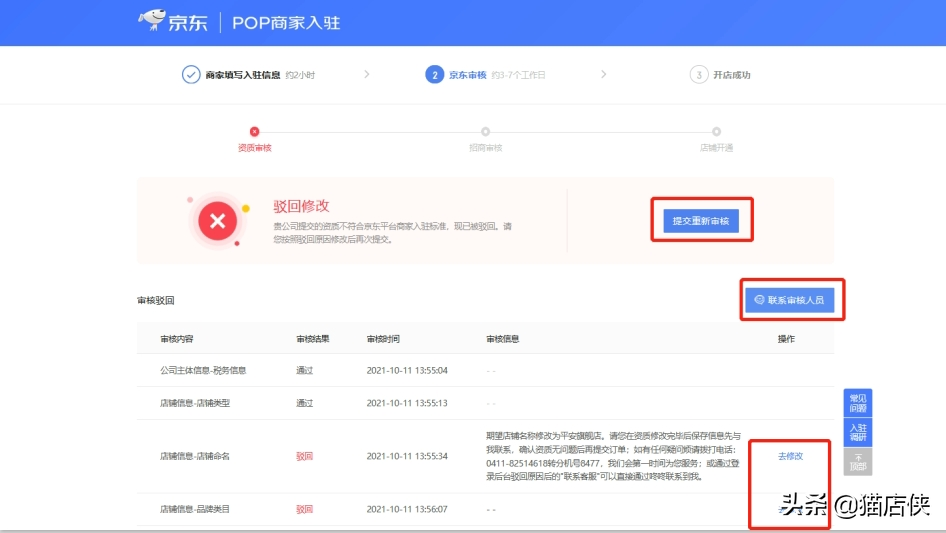
Task: Click the red X rejection icon
Action: click(x=218, y=221)
